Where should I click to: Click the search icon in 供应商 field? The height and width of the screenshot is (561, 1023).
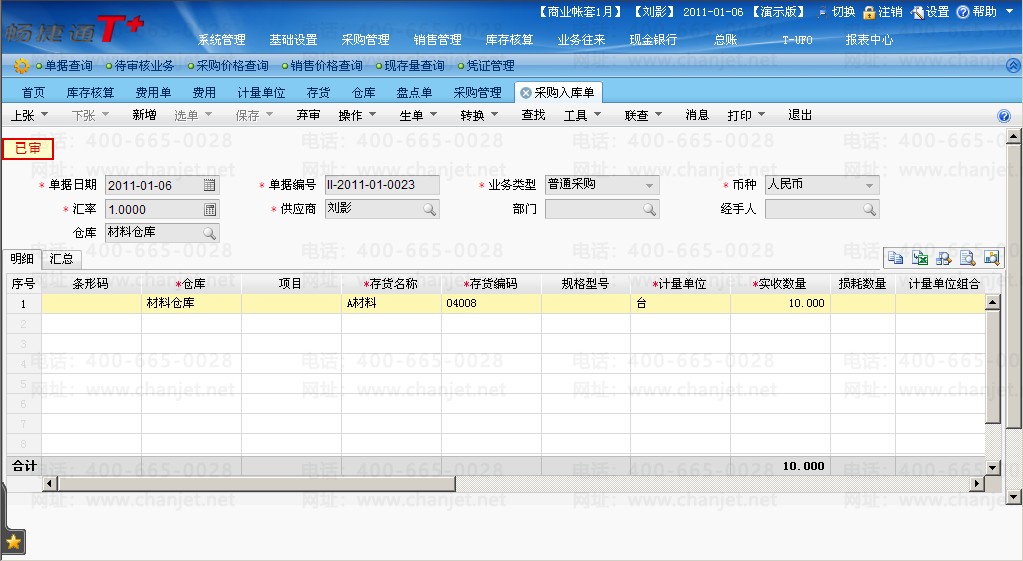[x=429, y=209]
